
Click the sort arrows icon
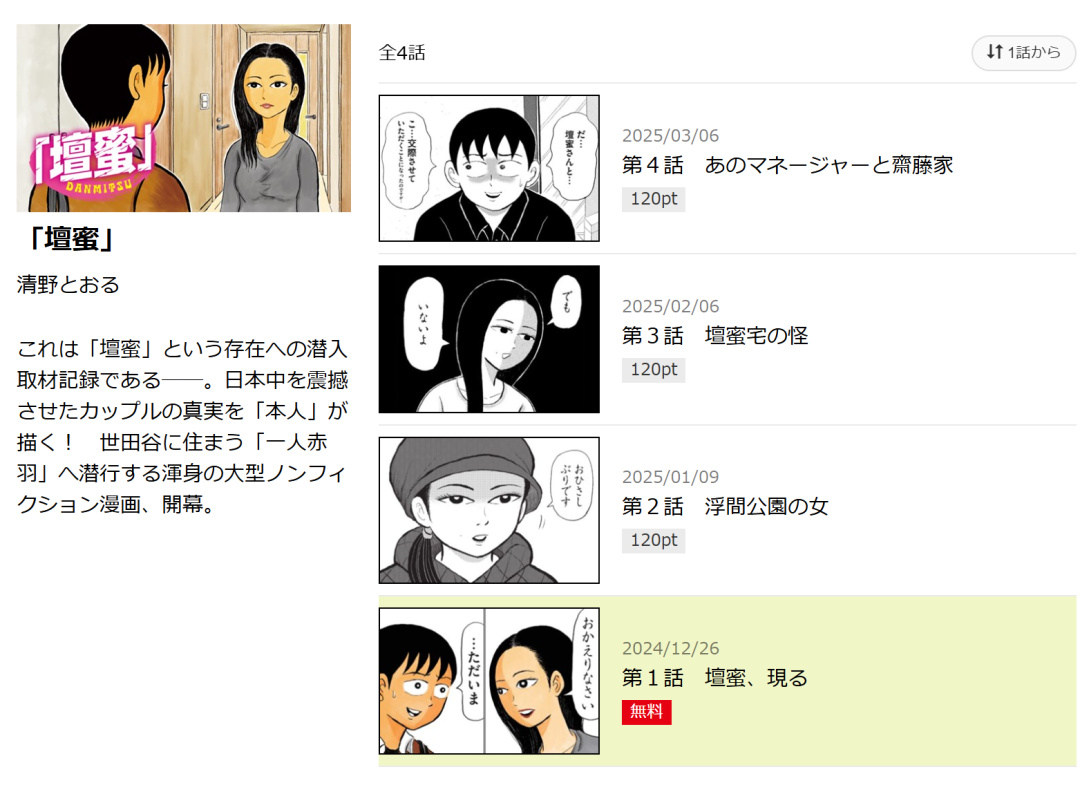(994, 52)
